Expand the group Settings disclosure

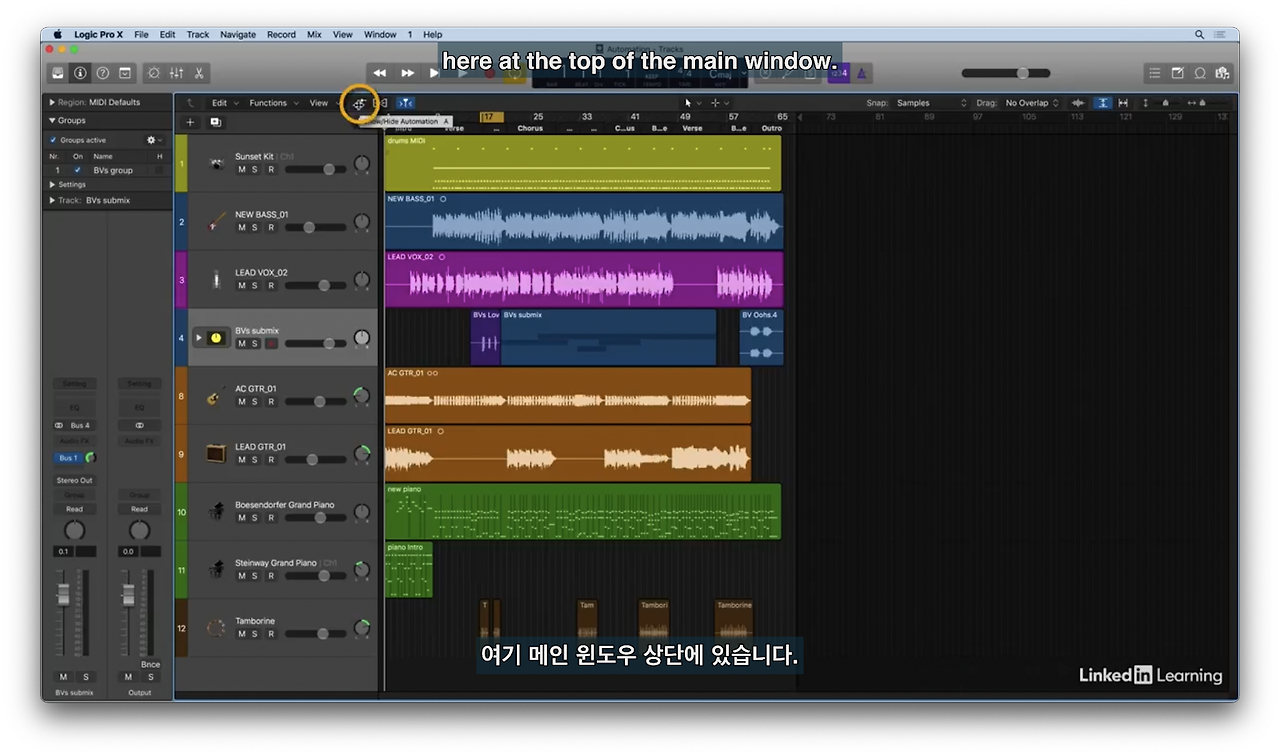53,185
